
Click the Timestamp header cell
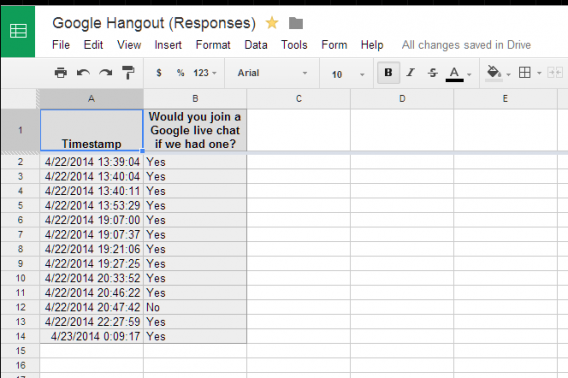(x=92, y=130)
